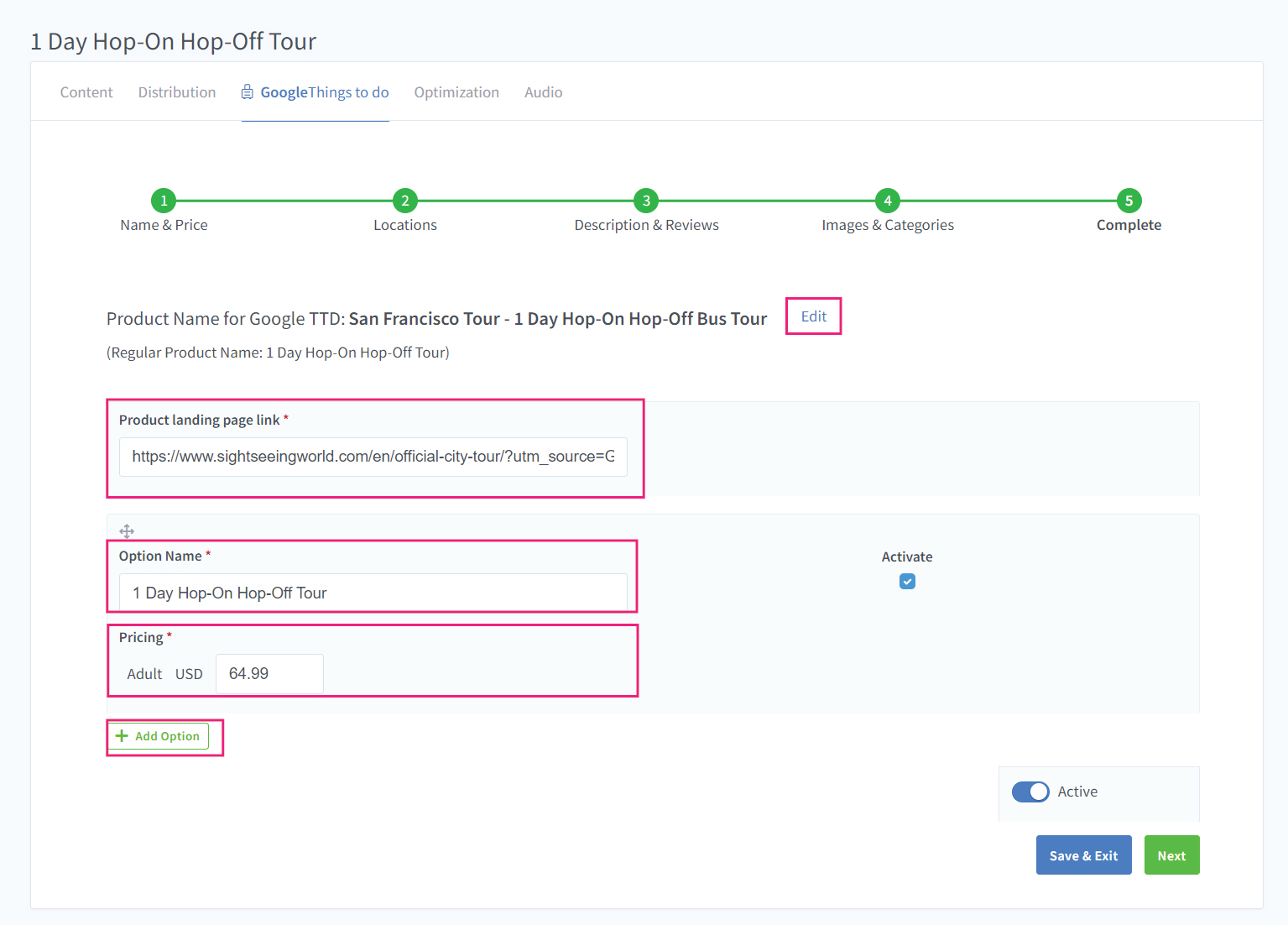This screenshot has height=925, width=1288.
Task: Focus the Option Name text field
Action: point(373,593)
